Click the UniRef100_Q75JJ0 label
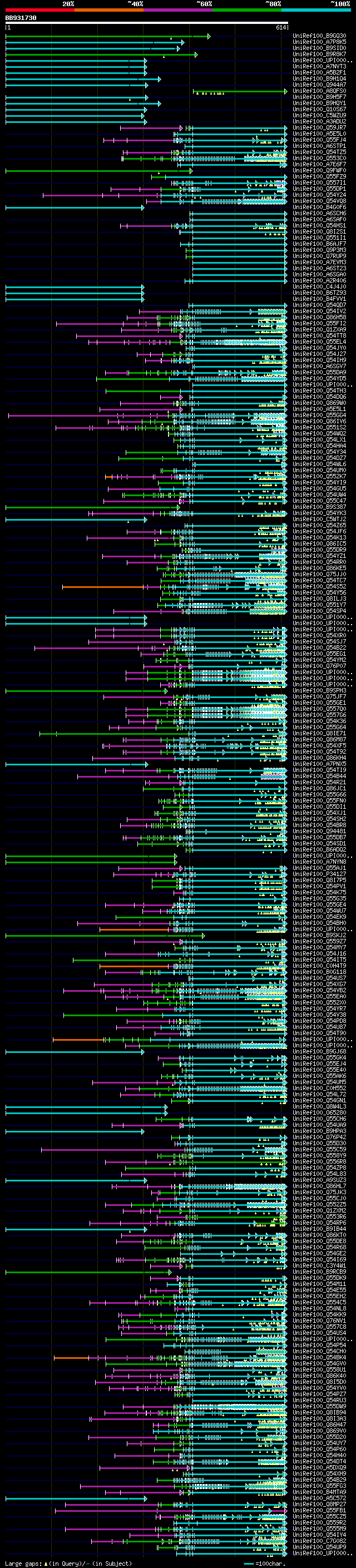The width and height of the screenshot is (356, 1568). coord(319,574)
